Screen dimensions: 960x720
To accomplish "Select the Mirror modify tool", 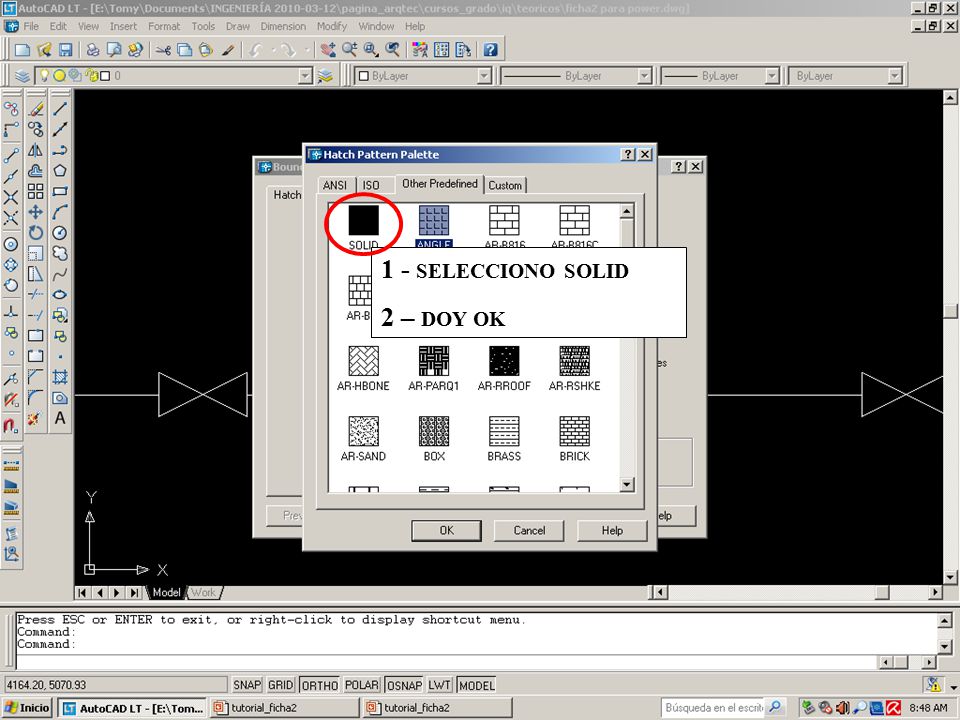I will coord(36,150).
